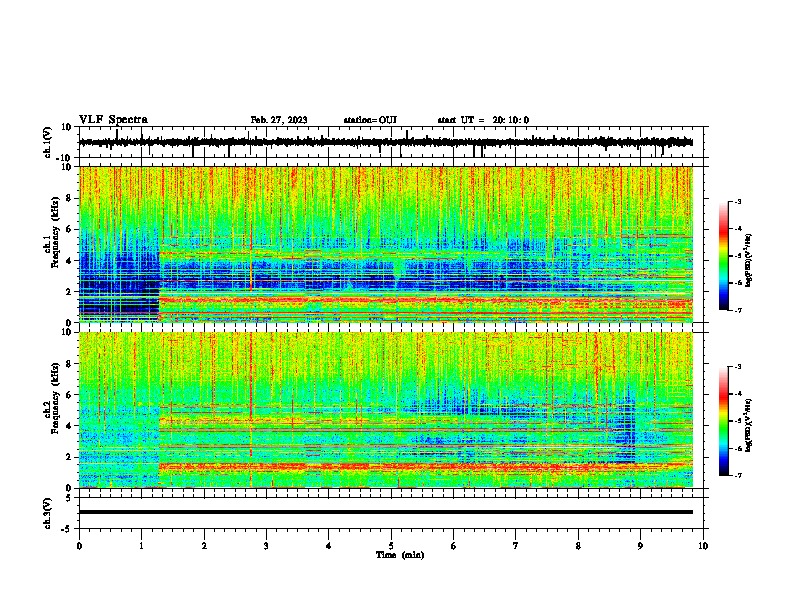This screenshot has height=612, width=792.
Task: Click the "8" kHz tick on the ch.2 frequency axis
Action: point(69,364)
